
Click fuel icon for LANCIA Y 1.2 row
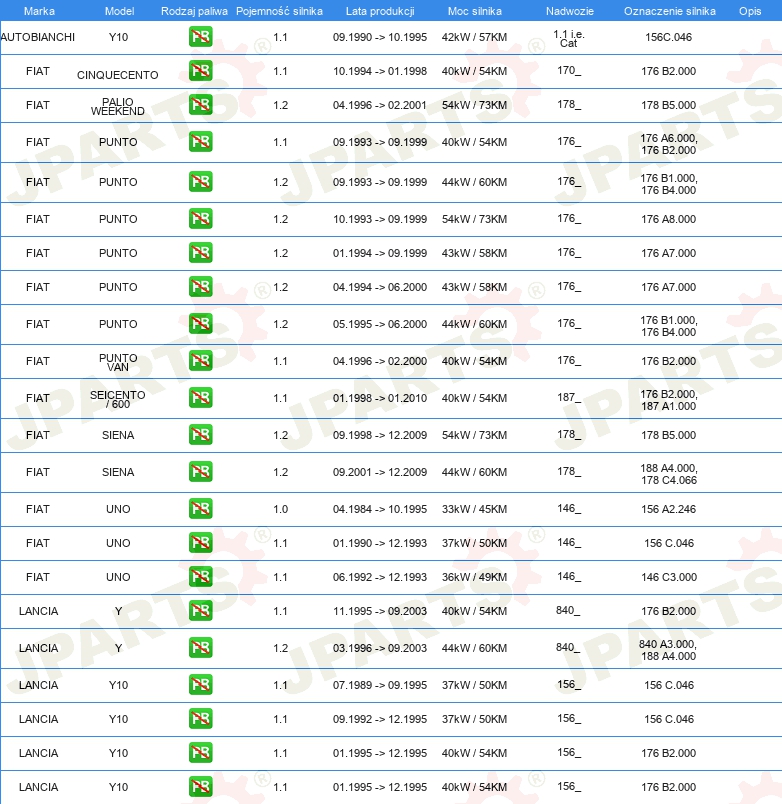200,647
